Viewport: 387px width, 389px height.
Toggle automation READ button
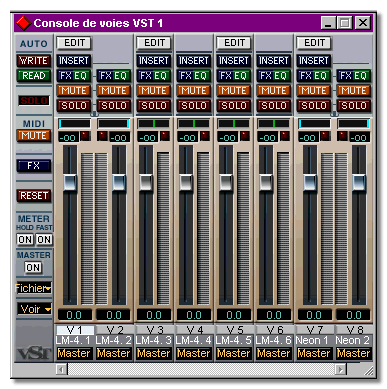coord(34,76)
